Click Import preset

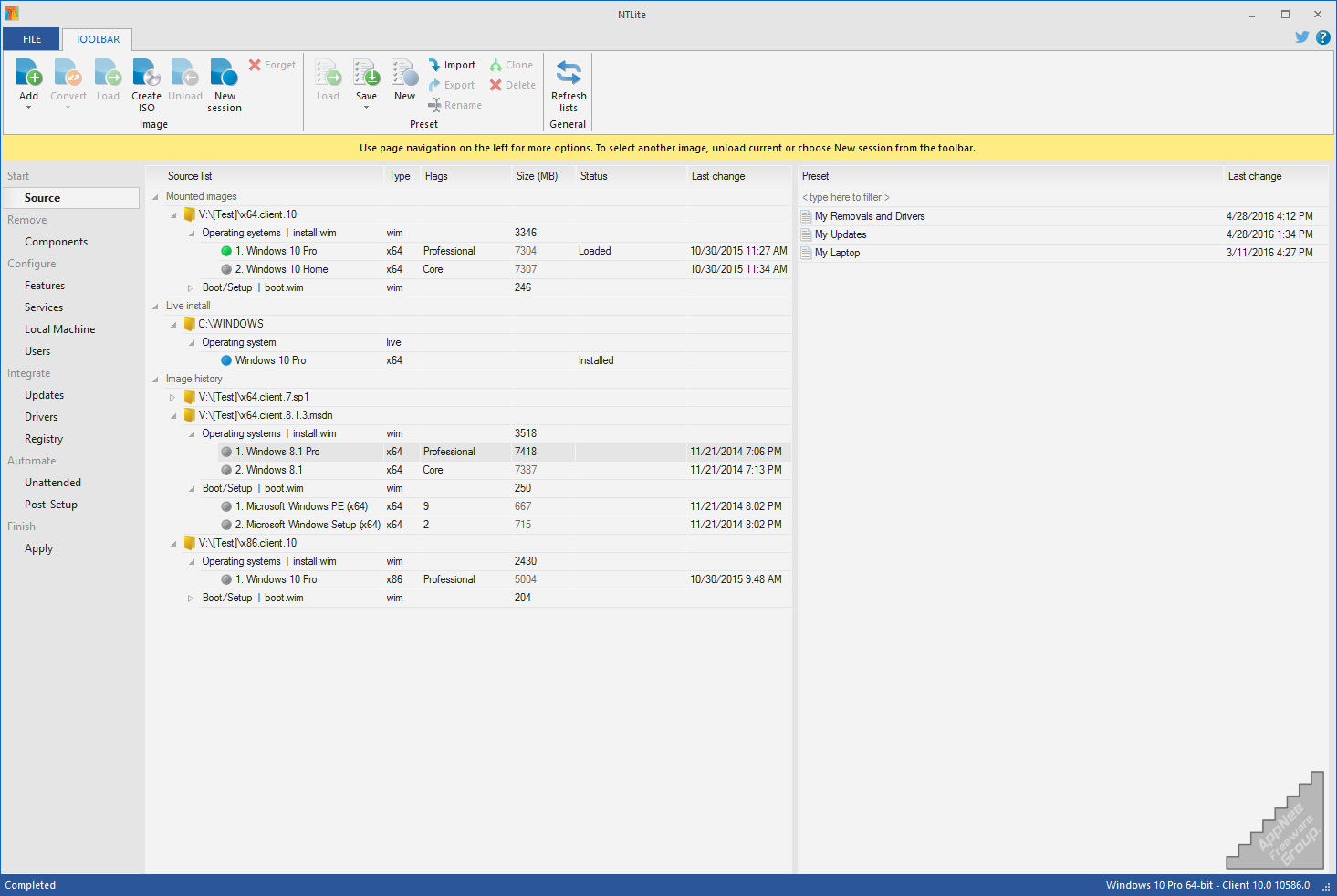click(452, 65)
